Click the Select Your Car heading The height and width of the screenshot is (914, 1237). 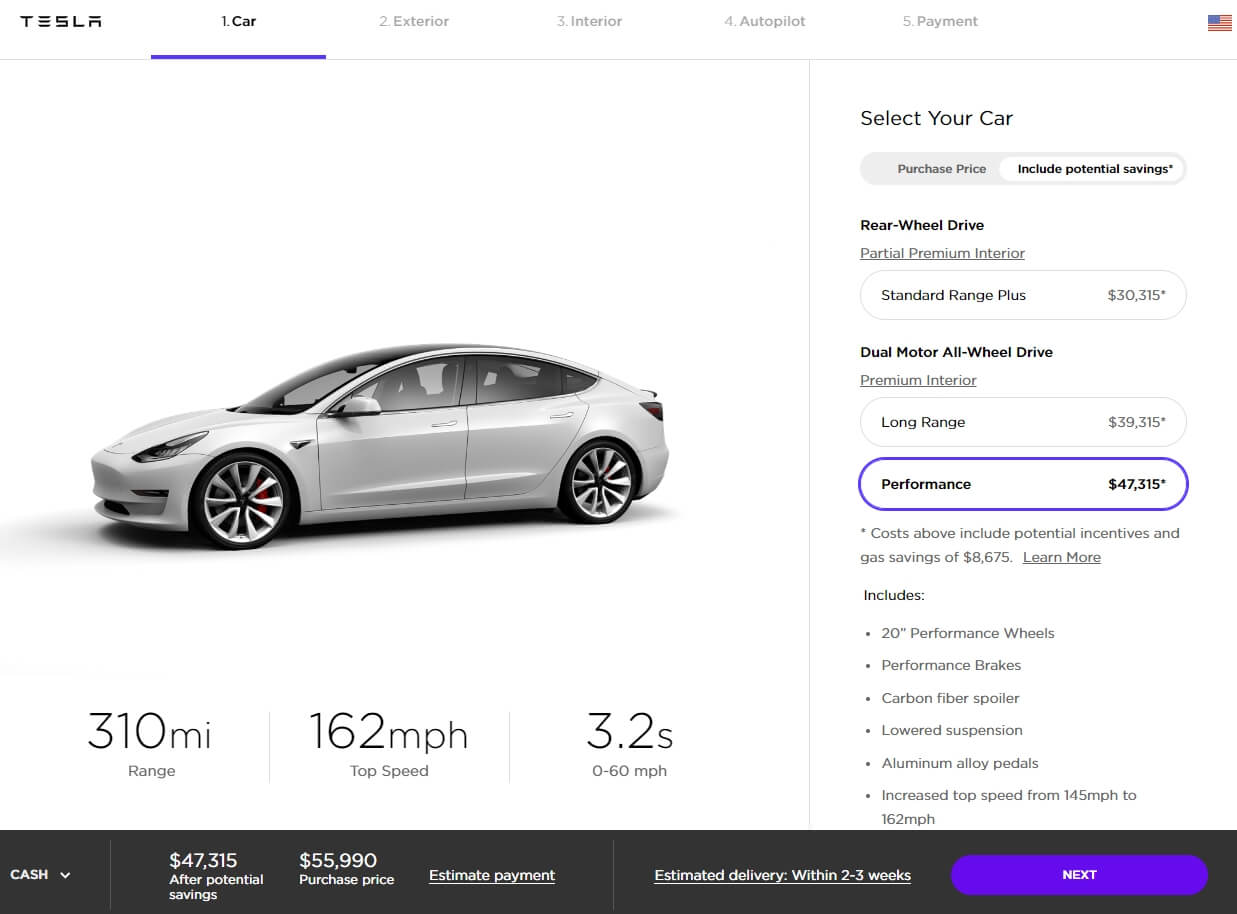936,118
